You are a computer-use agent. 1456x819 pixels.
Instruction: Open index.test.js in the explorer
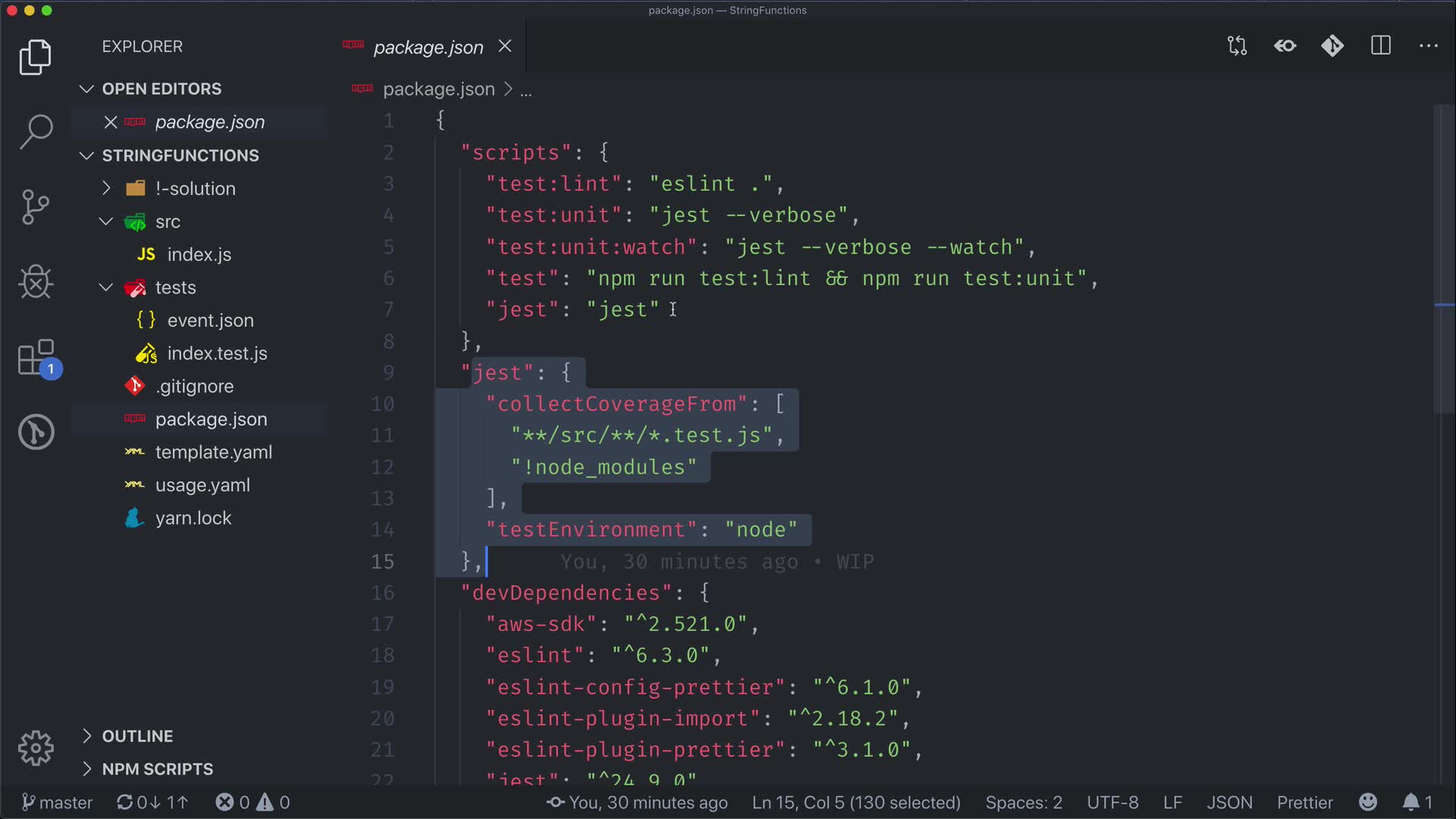coord(217,353)
